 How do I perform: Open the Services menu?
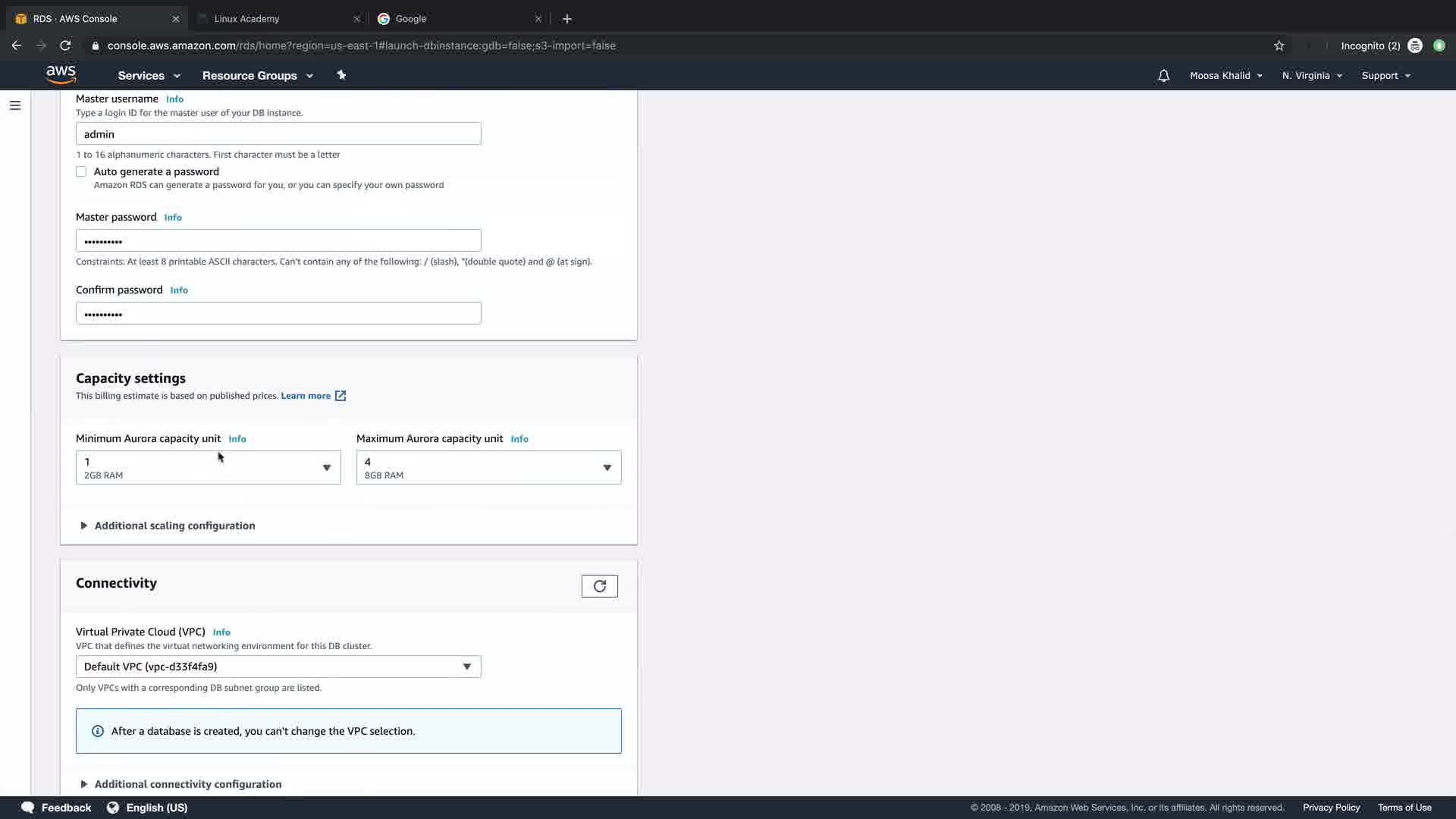pos(149,76)
